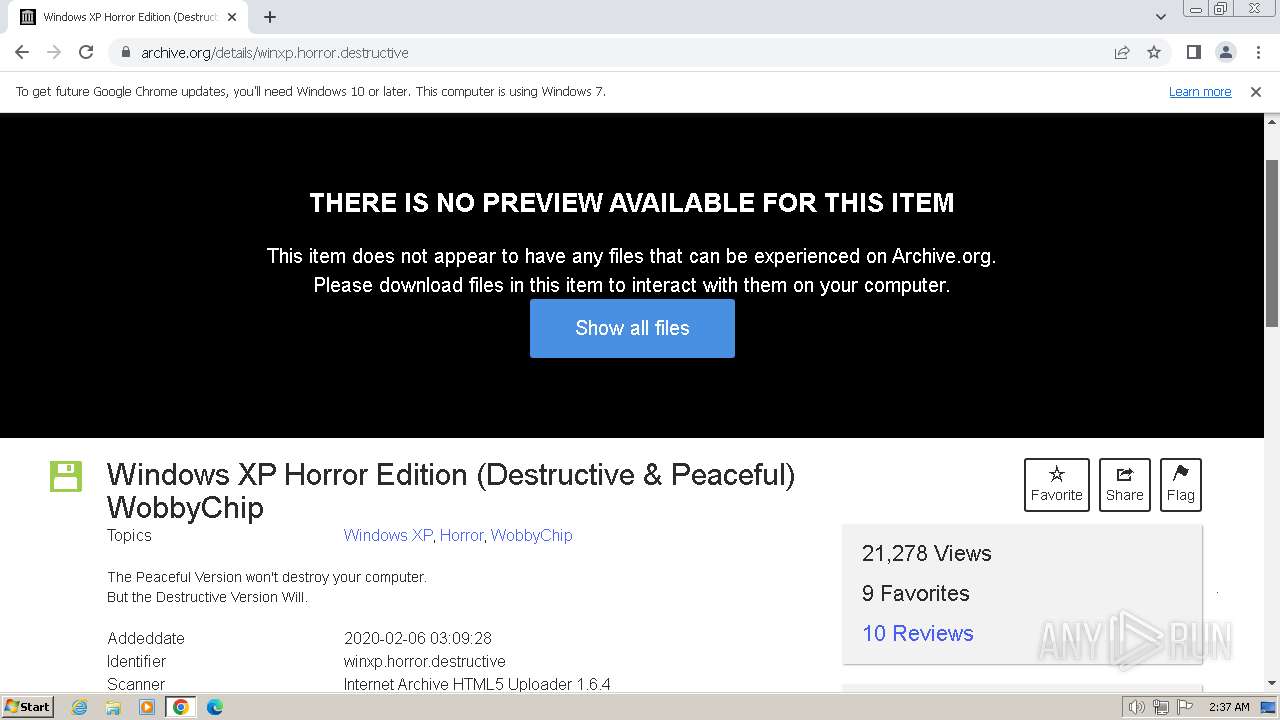Click Show all files button
The image size is (1280, 720).
click(632, 328)
